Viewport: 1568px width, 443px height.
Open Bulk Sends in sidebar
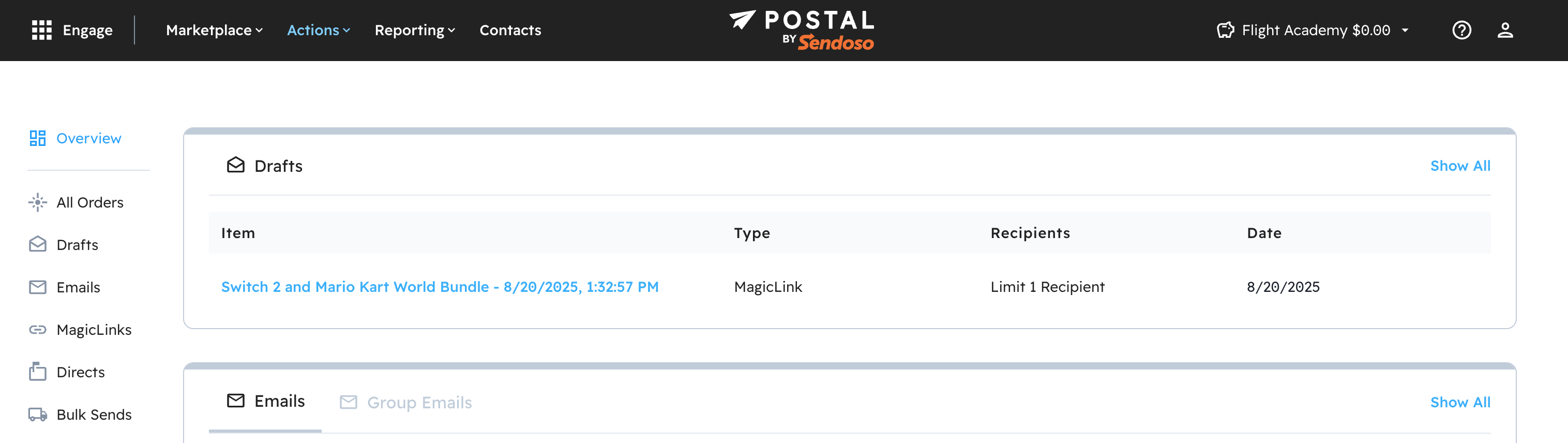pyautogui.click(x=94, y=415)
